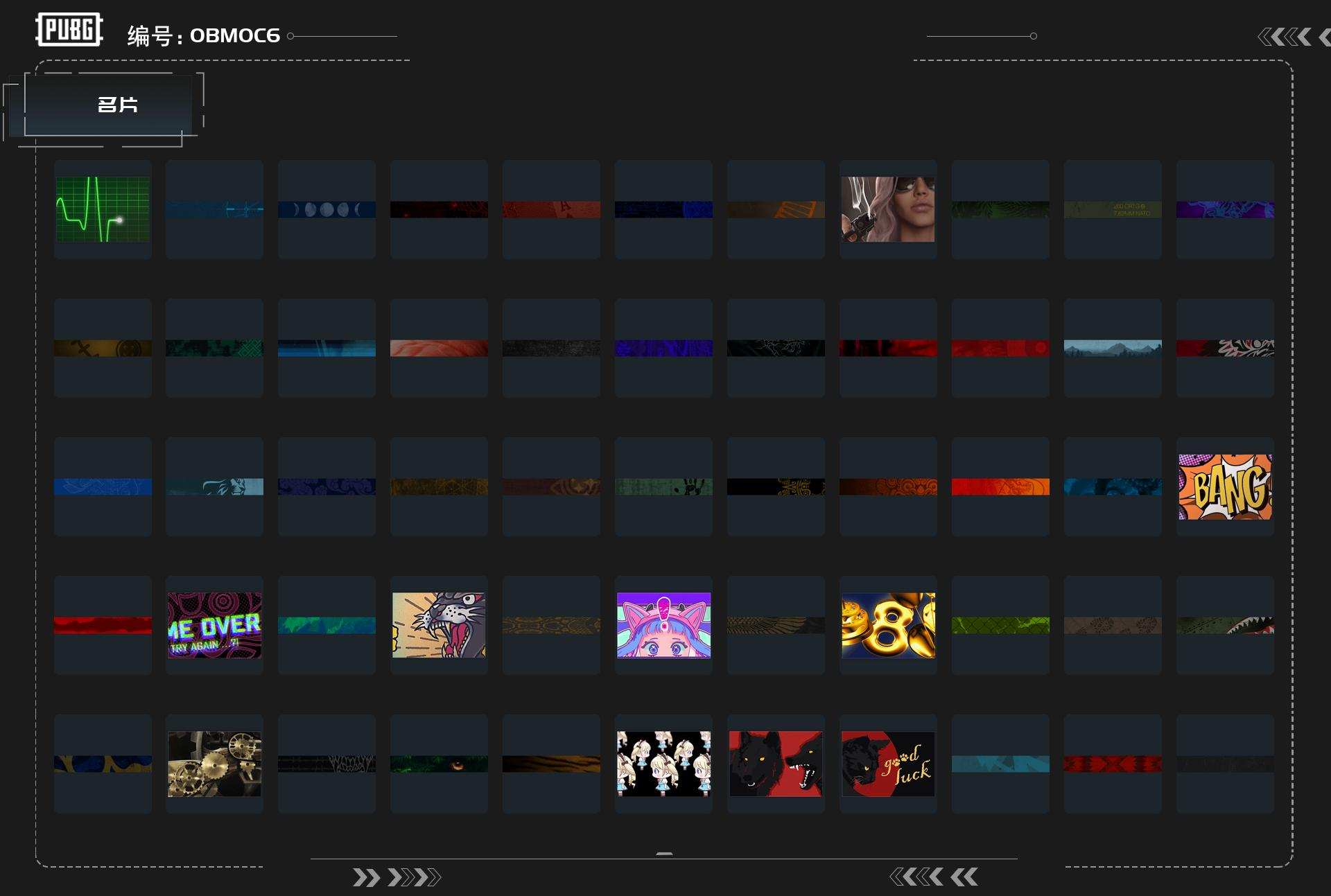Screen dimensions: 1331x896
Task: Choose the green and teal paint nameplate
Action: click(x=327, y=625)
